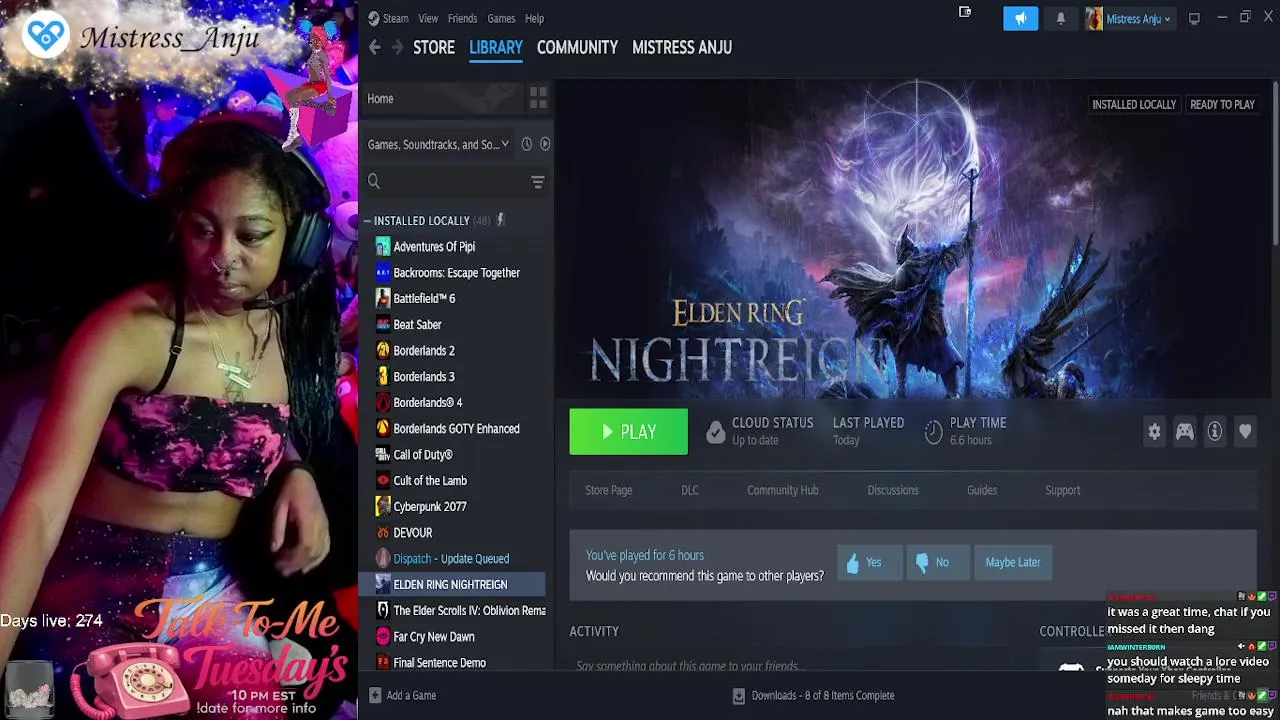Screen dimensions: 1280x720
Task: Open the Steam menu
Action: (x=395, y=18)
